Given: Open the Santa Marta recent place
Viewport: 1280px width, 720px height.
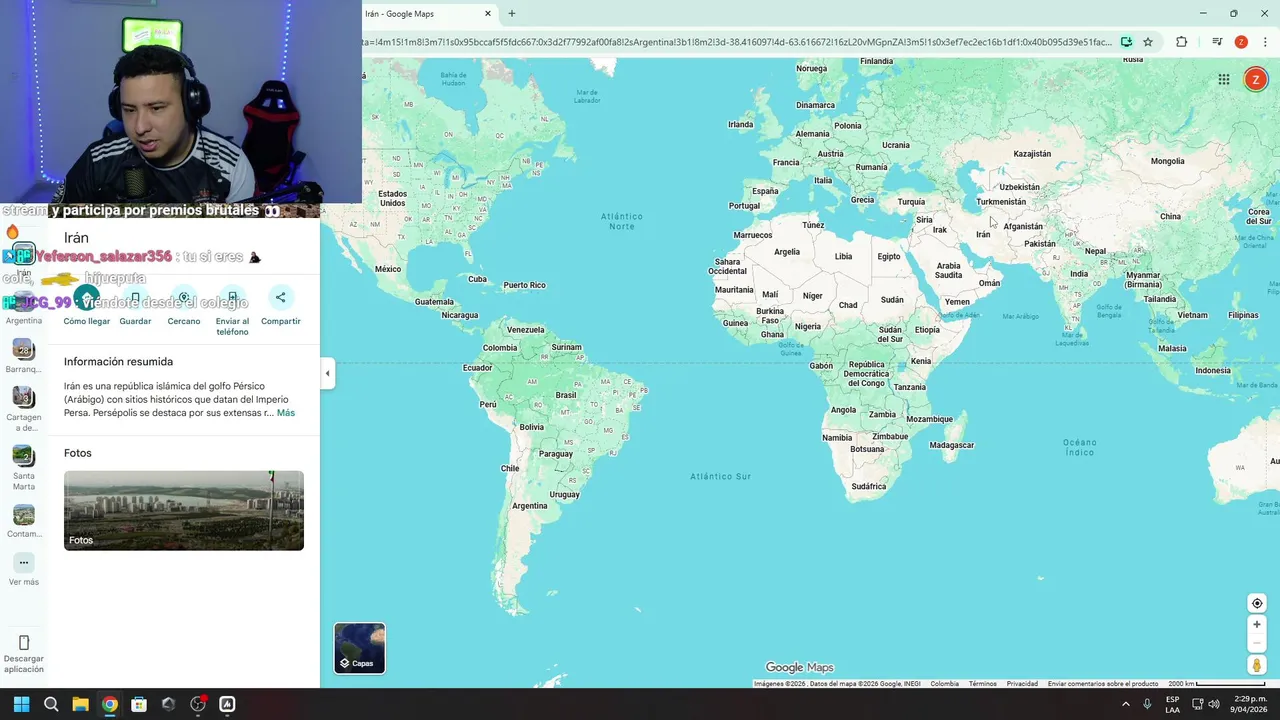Looking at the screenshot, I should (24, 467).
